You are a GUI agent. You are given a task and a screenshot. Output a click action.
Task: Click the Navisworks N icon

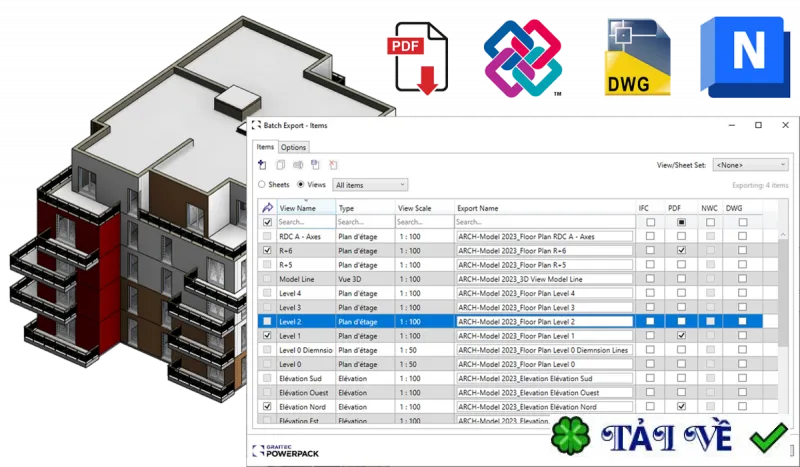[745, 57]
